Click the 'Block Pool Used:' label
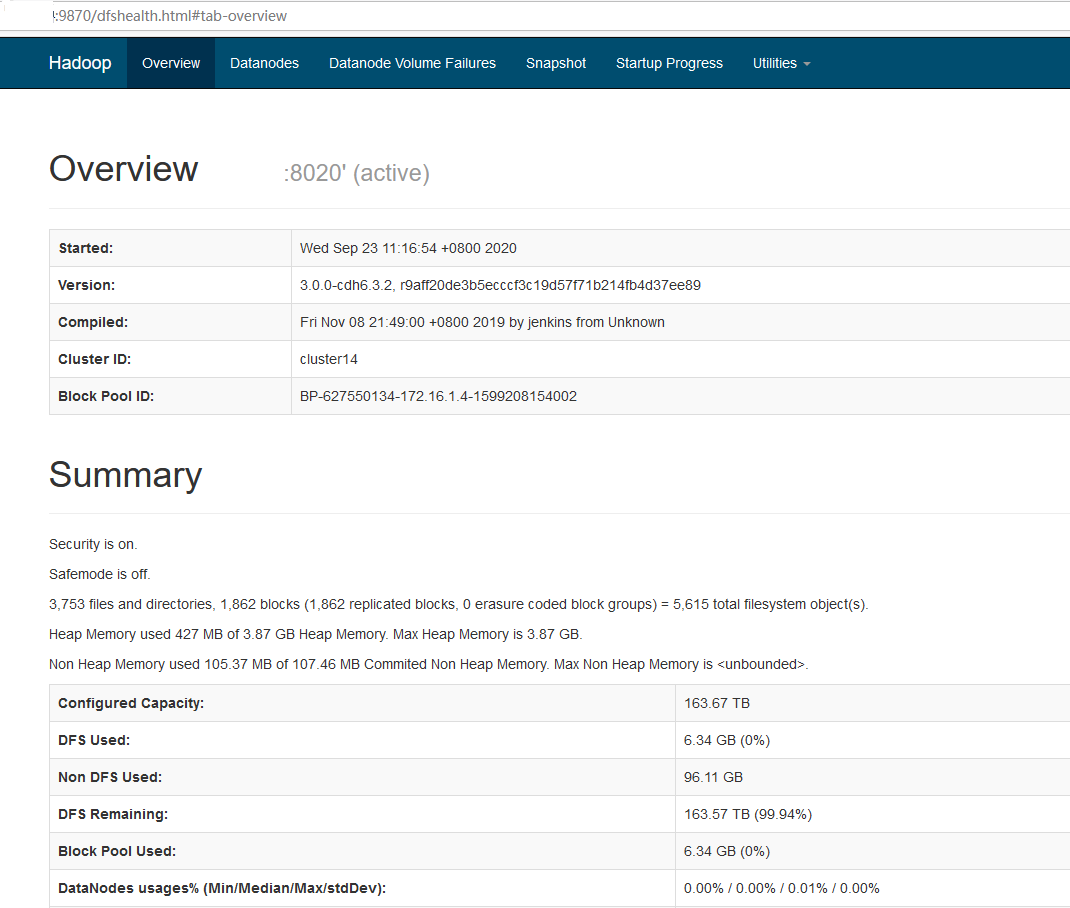 click(117, 851)
